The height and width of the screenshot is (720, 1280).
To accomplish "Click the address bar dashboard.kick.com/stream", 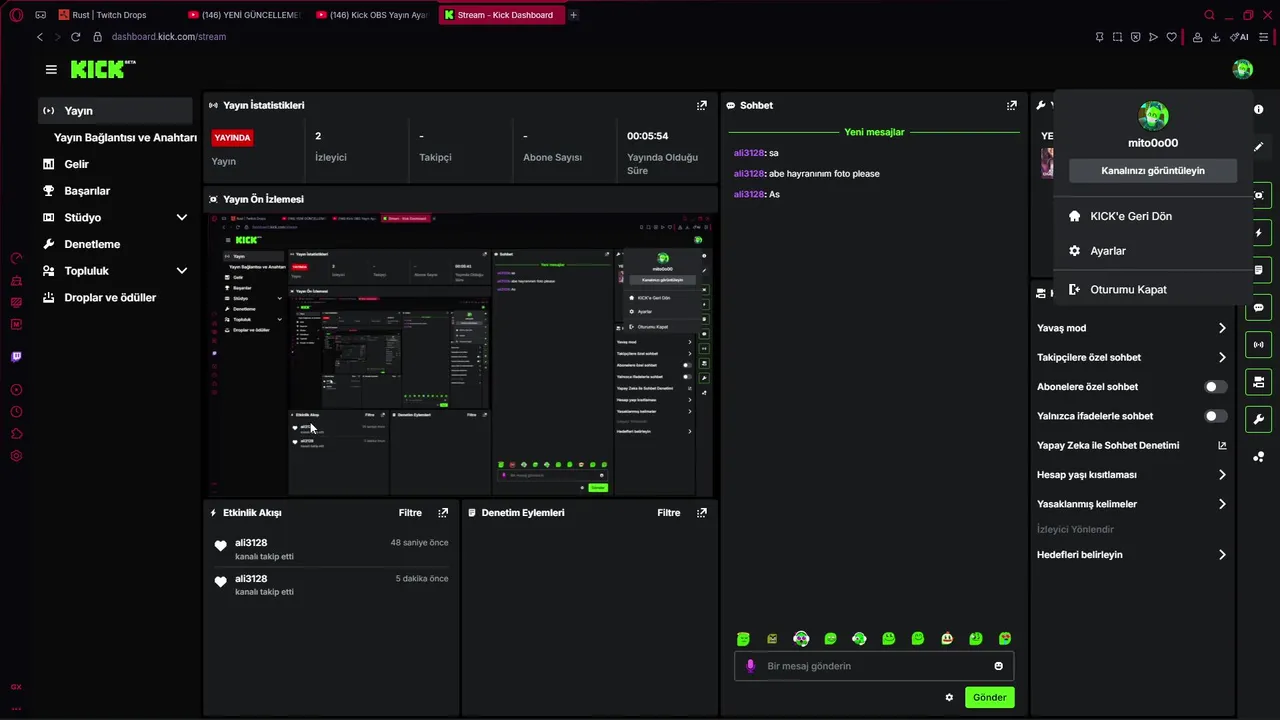I will (169, 37).
